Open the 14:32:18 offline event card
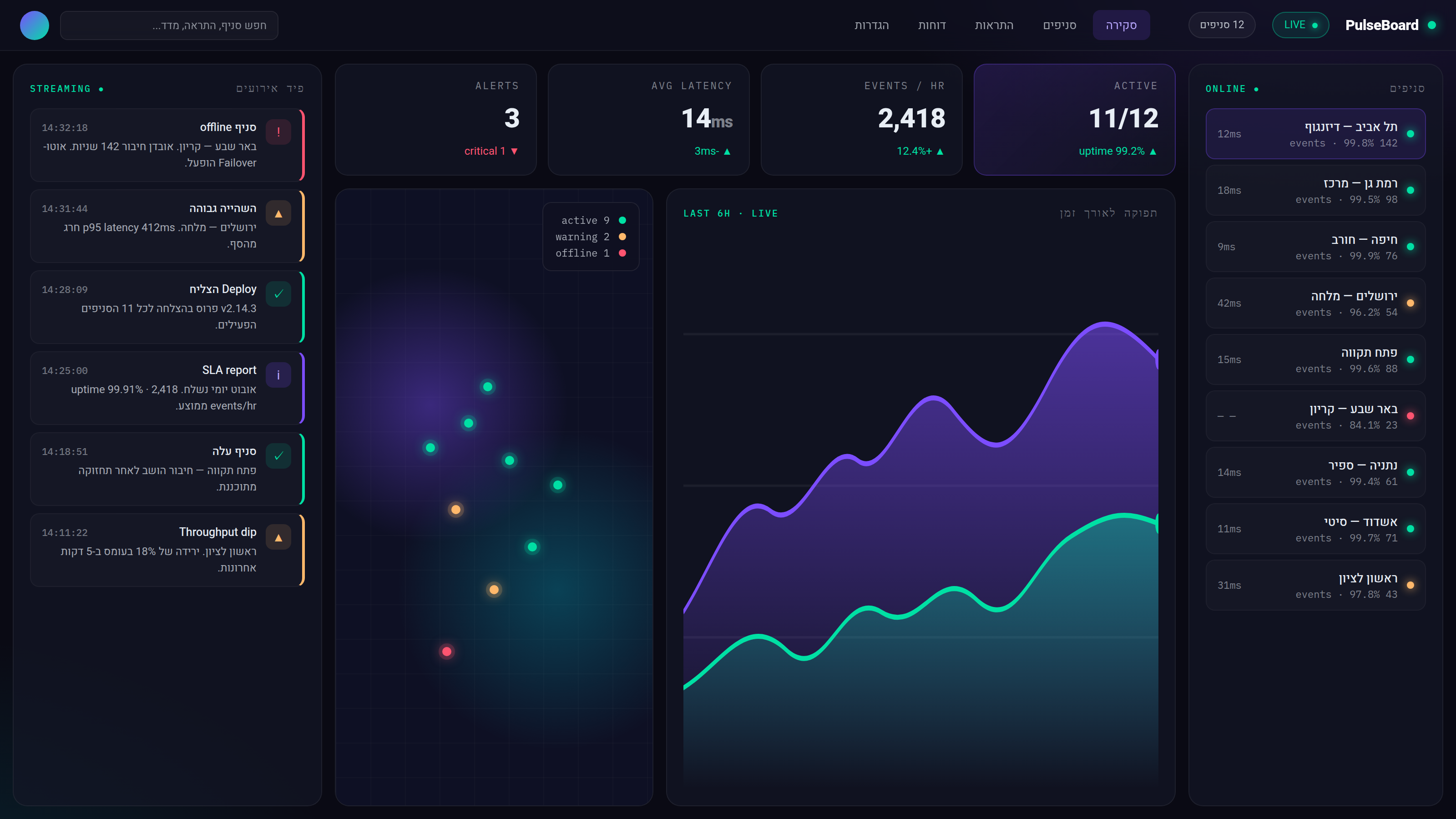 pos(167,145)
